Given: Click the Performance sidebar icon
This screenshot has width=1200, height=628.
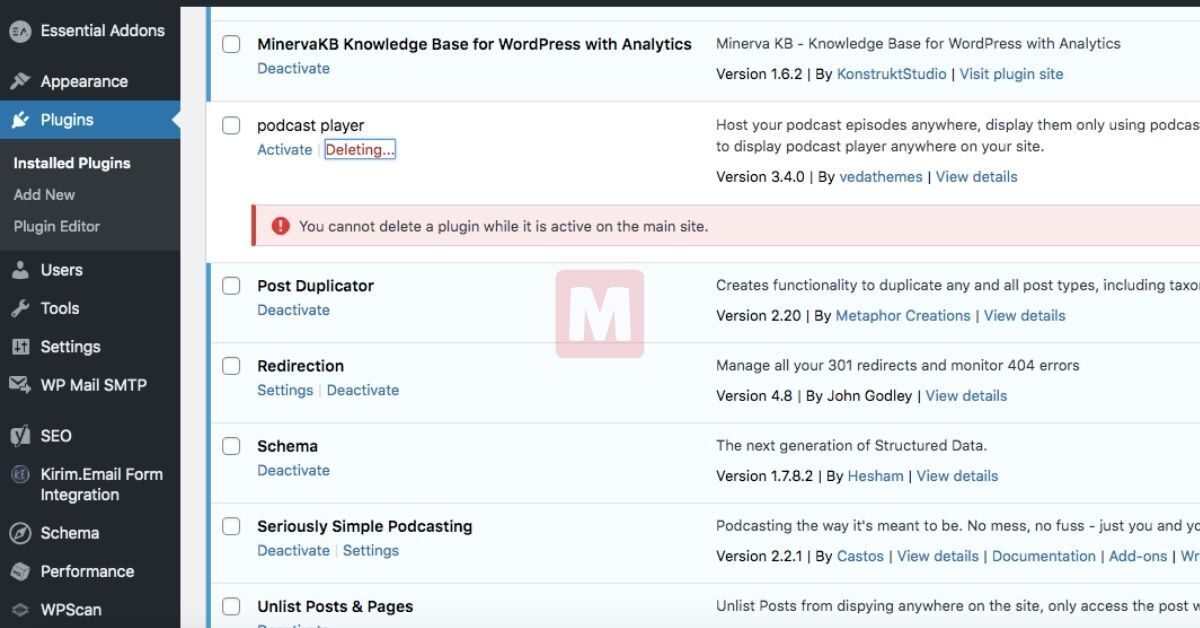Looking at the screenshot, I should pyautogui.click(x=20, y=571).
